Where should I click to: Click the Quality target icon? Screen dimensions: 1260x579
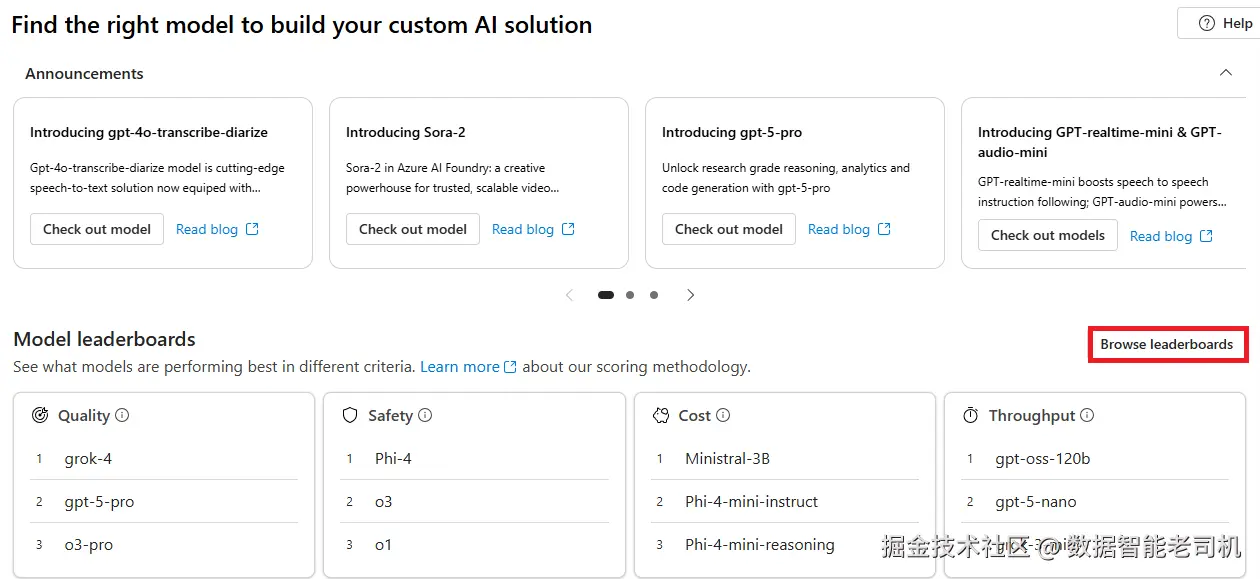coord(40,415)
